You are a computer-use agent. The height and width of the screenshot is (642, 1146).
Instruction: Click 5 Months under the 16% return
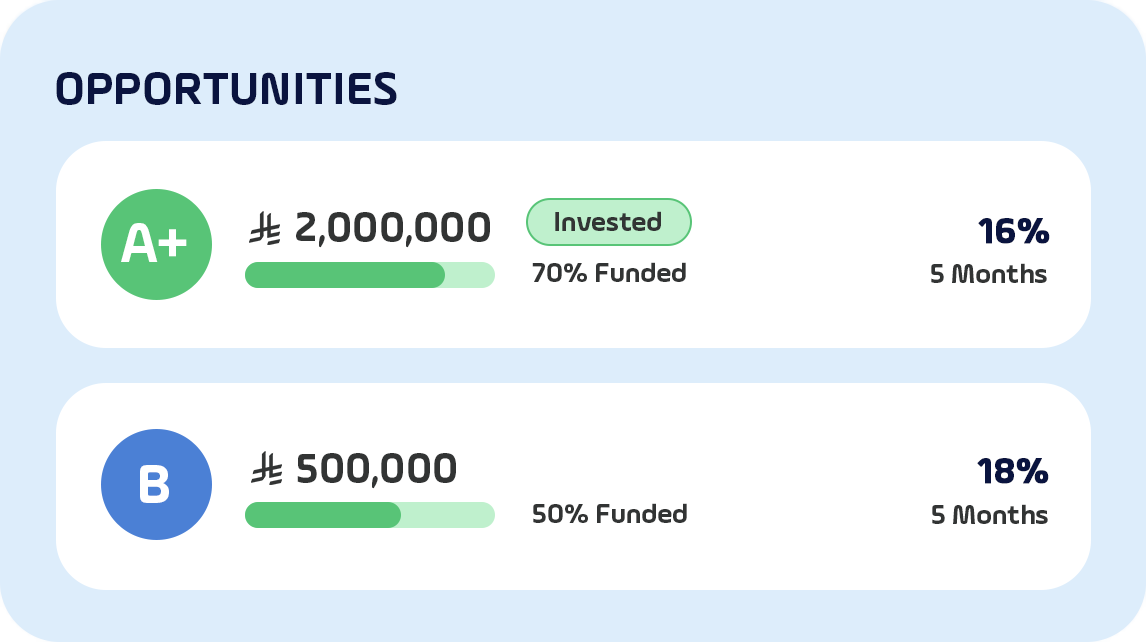pos(988,274)
